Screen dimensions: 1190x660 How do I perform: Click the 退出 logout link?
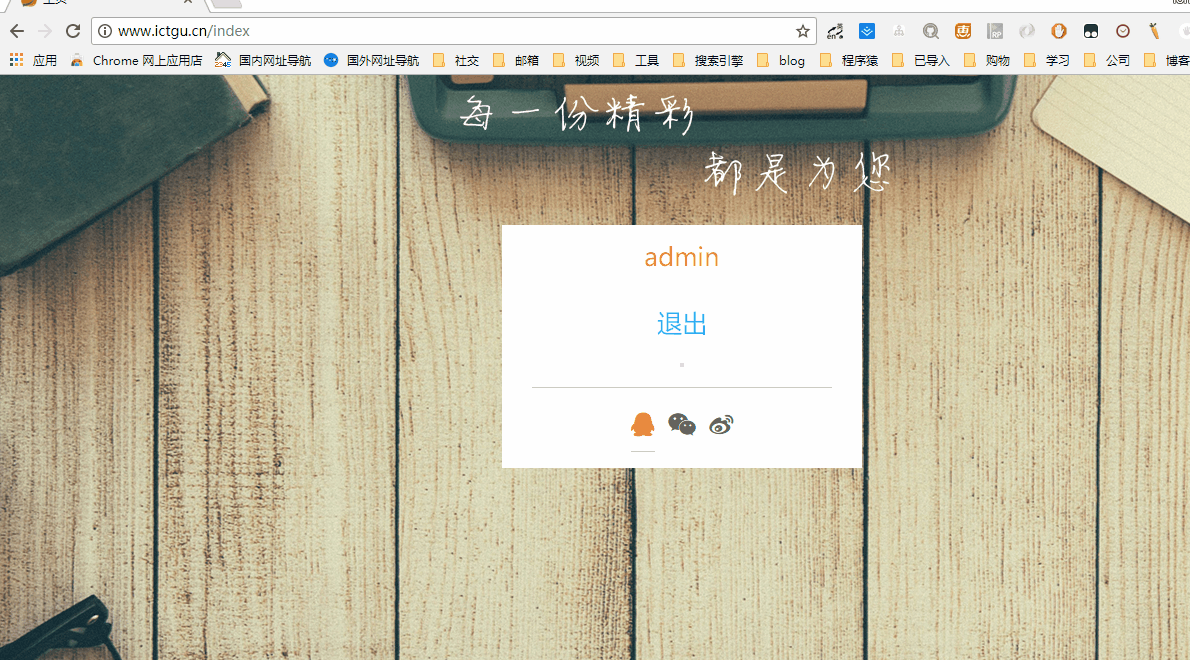click(682, 324)
